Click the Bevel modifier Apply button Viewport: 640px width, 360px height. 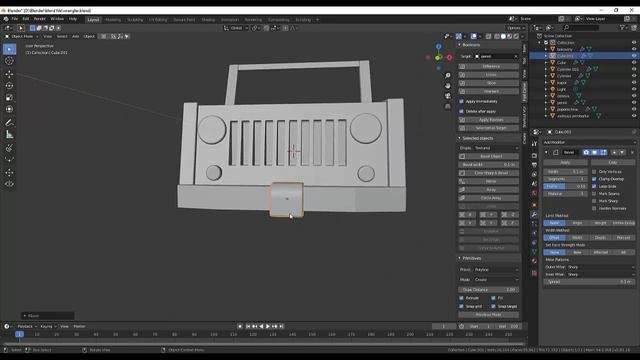[x=565, y=162]
